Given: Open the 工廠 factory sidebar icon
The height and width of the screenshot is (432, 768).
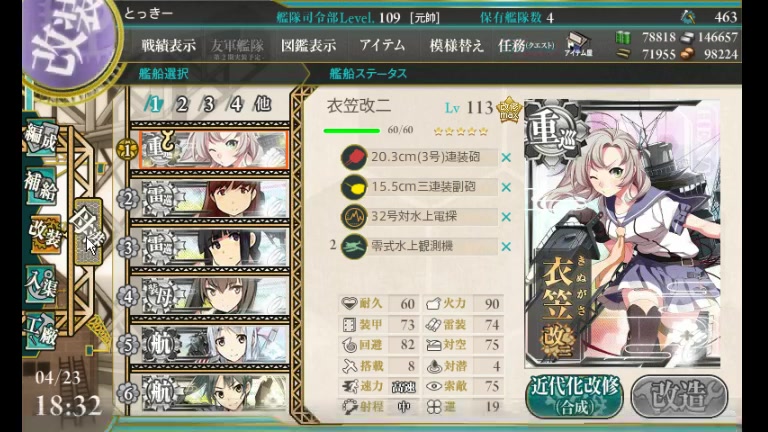Looking at the screenshot, I should [42, 330].
